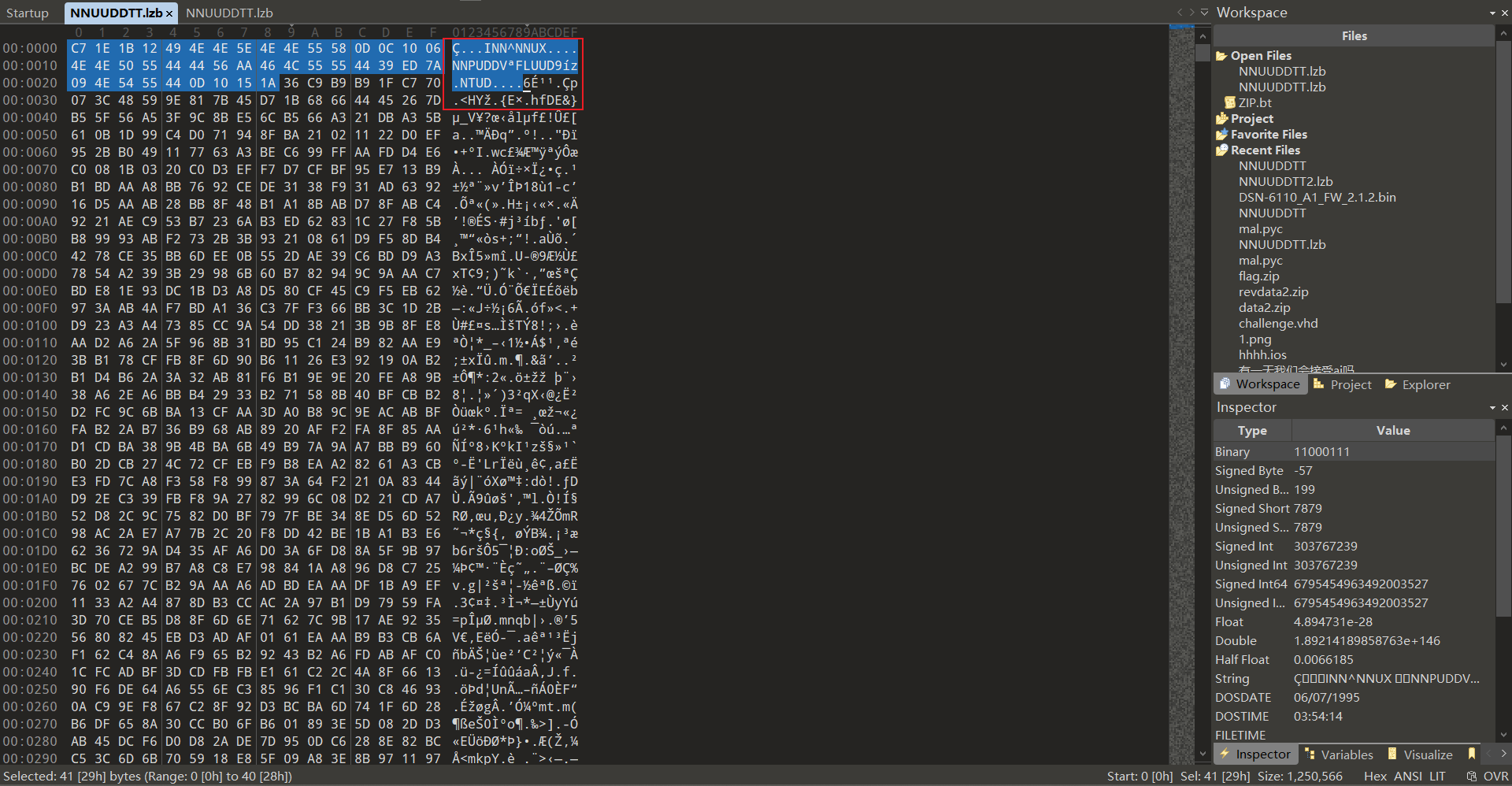Open the Workspace panel dropdown arrow
The width and height of the screenshot is (1512, 786).
tap(1492, 13)
